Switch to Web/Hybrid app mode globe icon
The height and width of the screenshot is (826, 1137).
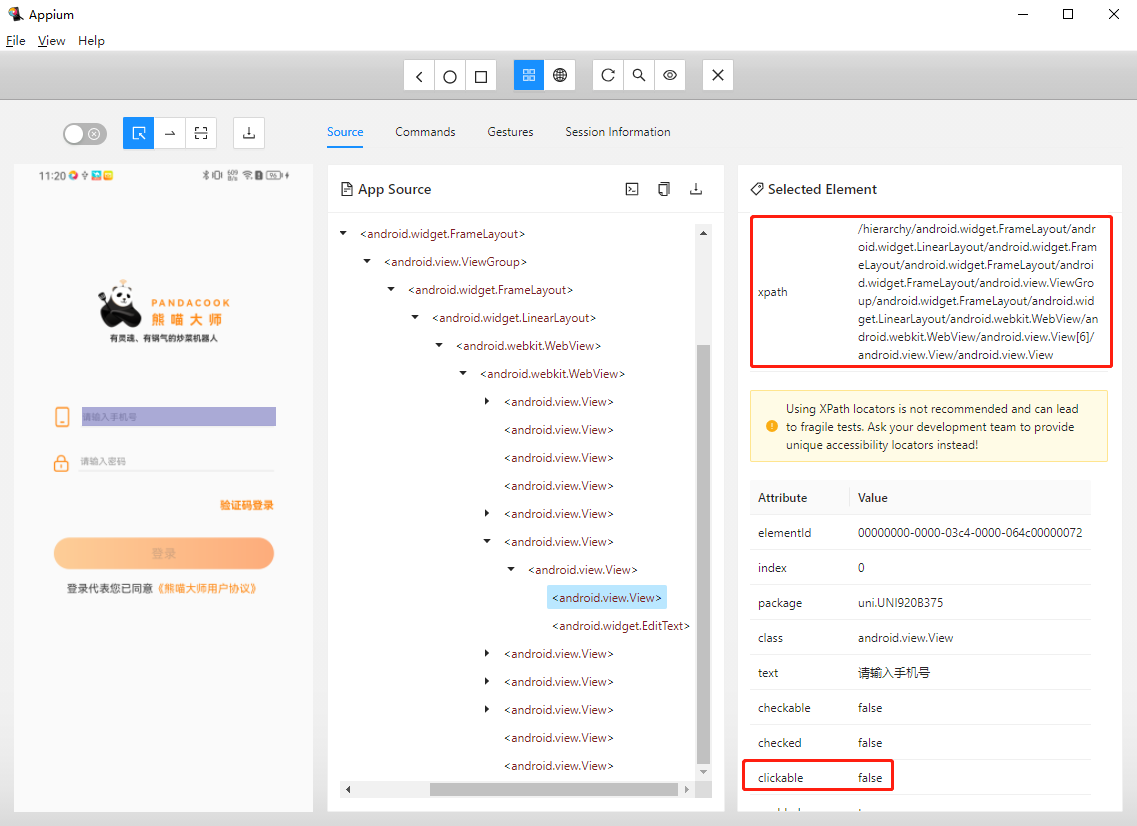coord(560,76)
